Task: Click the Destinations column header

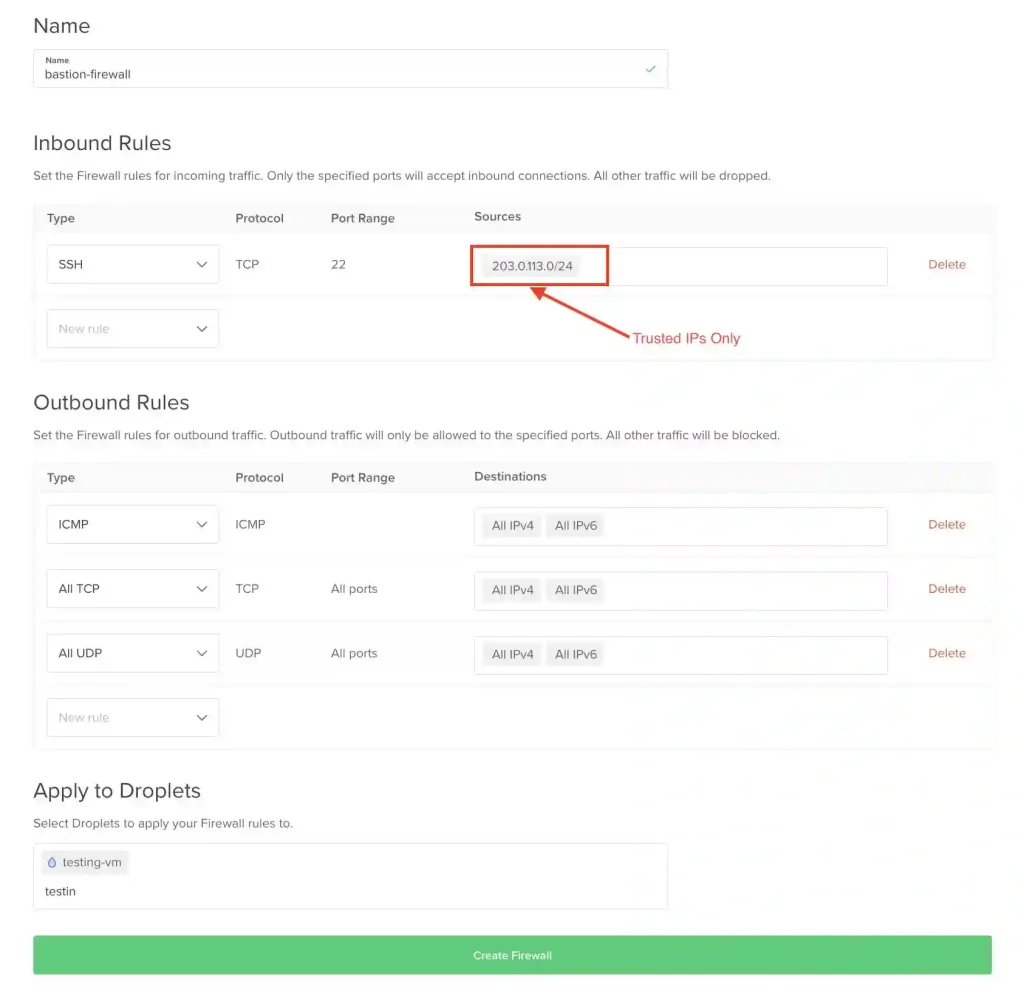Action: coord(510,477)
